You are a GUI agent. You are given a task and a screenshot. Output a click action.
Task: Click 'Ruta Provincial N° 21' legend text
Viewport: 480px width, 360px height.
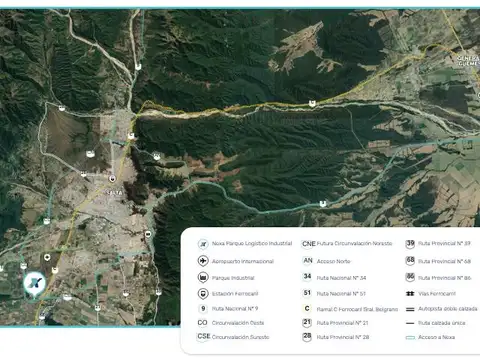point(342,323)
